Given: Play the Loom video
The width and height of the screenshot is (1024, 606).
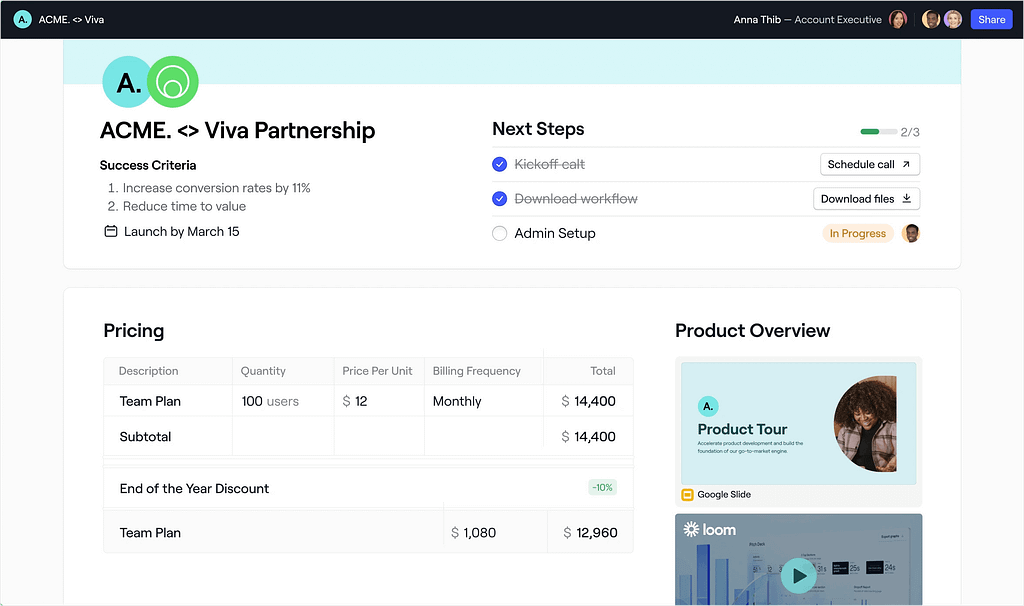Looking at the screenshot, I should (799, 575).
